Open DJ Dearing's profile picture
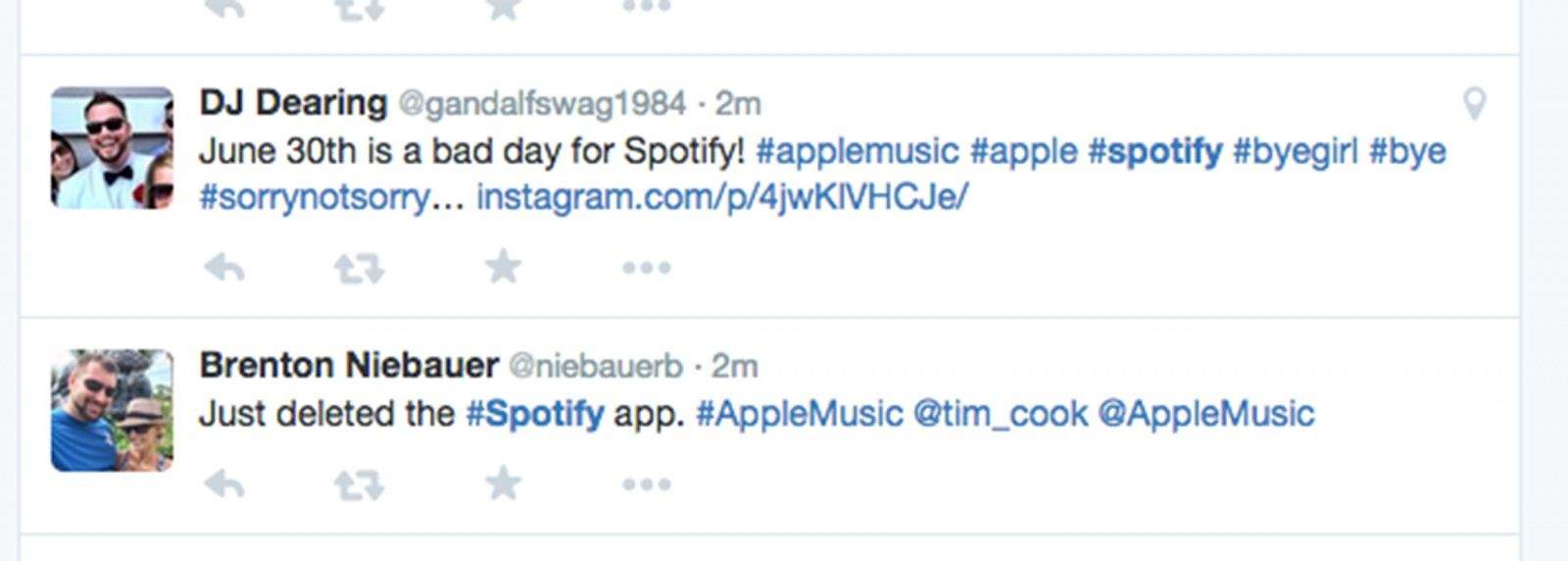Screen dimensions: 1568x561 [x=112, y=147]
